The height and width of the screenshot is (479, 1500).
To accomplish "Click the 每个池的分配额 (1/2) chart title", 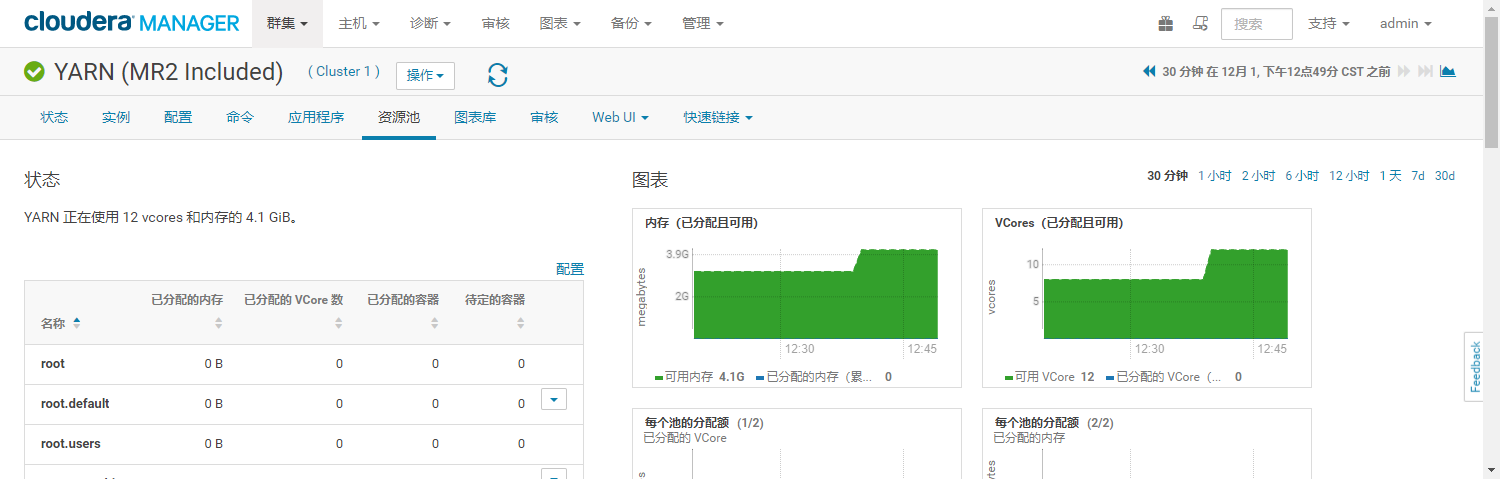I will click(704, 423).
